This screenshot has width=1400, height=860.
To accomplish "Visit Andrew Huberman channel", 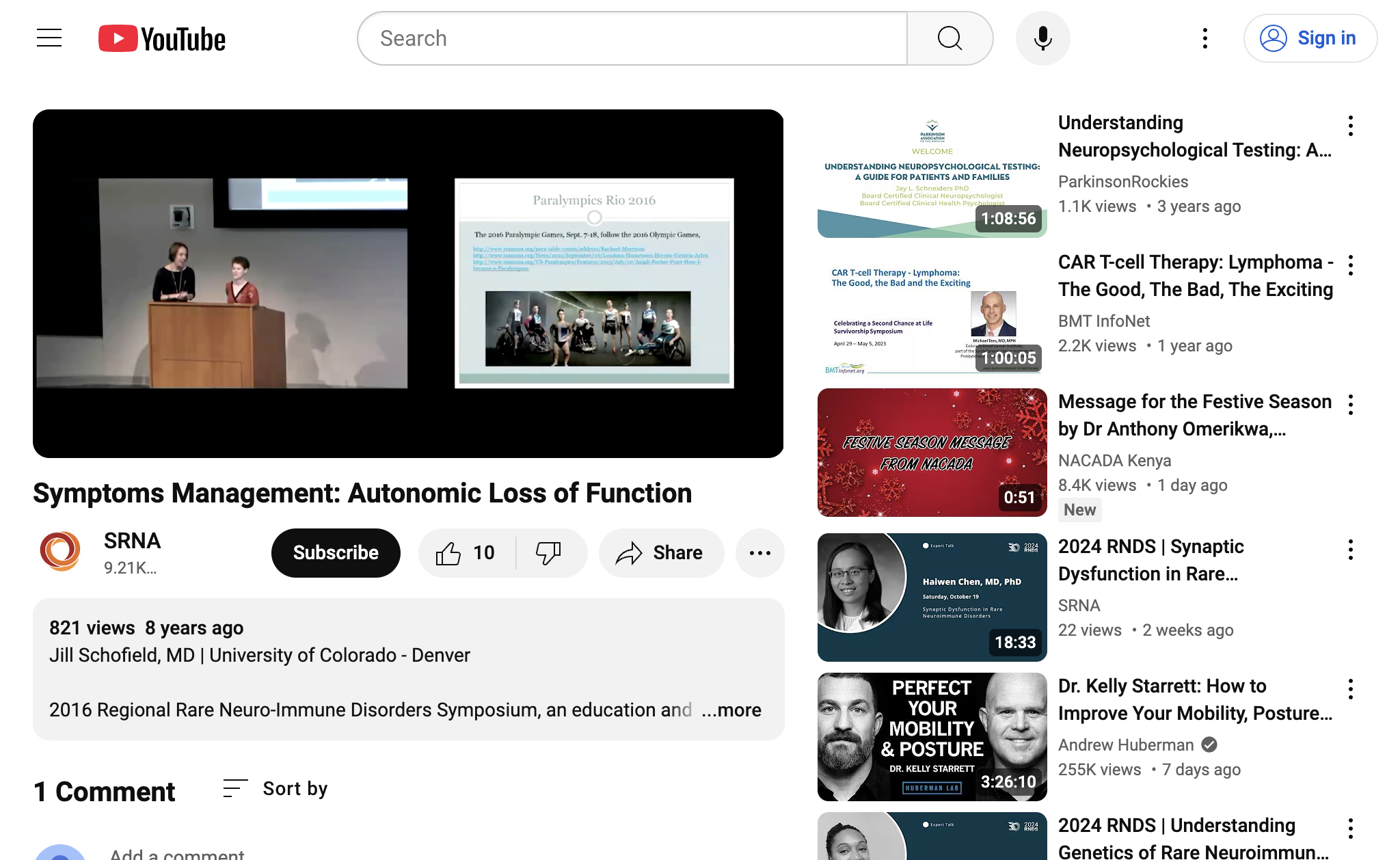I will [x=1126, y=744].
